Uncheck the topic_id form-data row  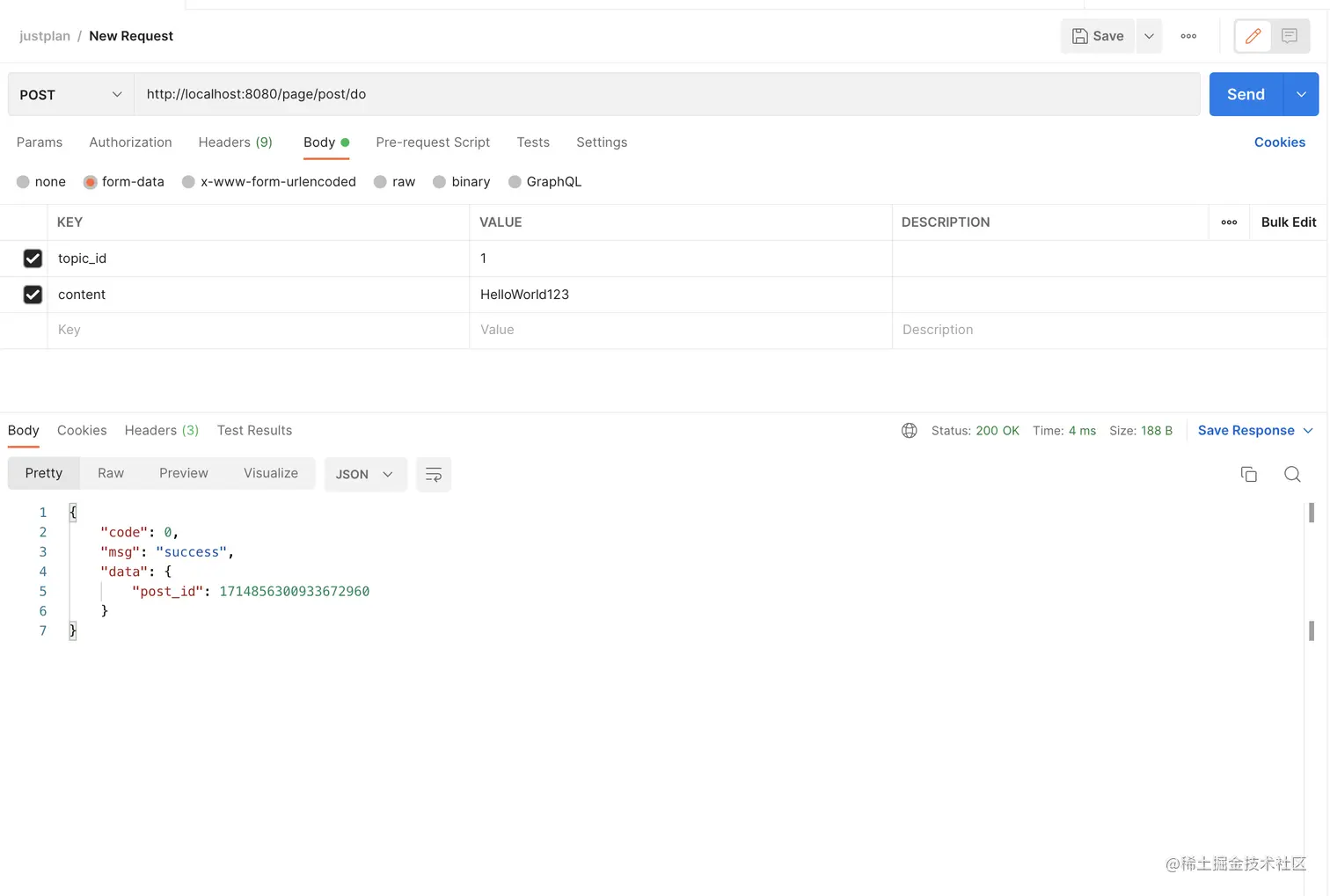coord(33,259)
